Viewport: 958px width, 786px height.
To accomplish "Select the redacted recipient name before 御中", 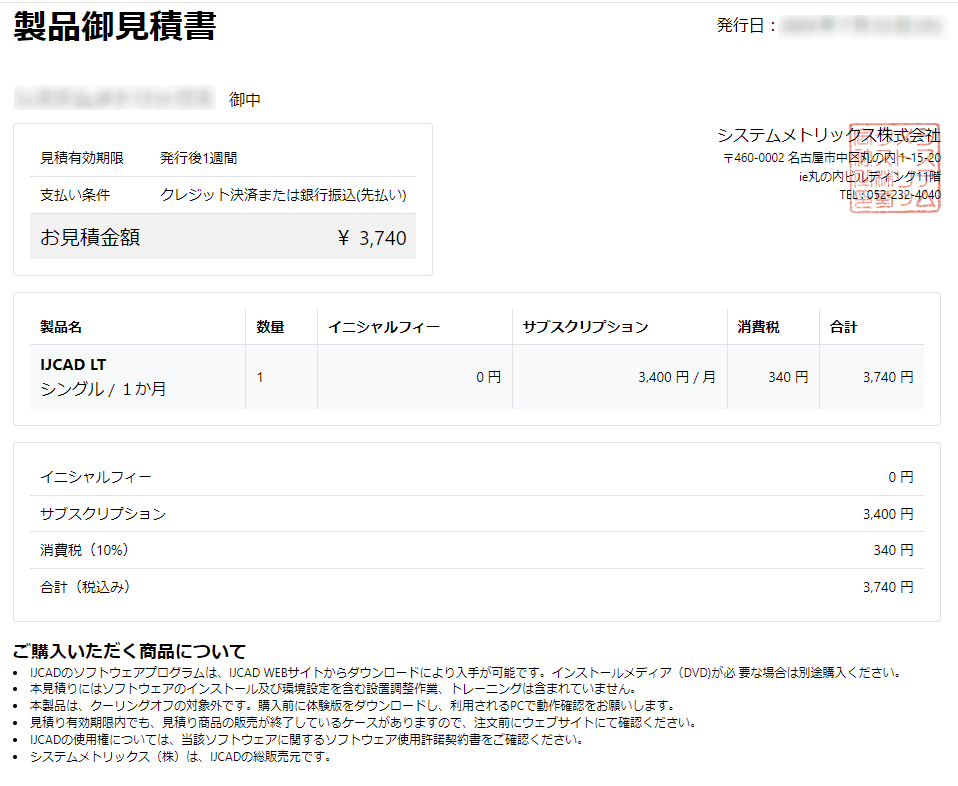I will 110,98.
